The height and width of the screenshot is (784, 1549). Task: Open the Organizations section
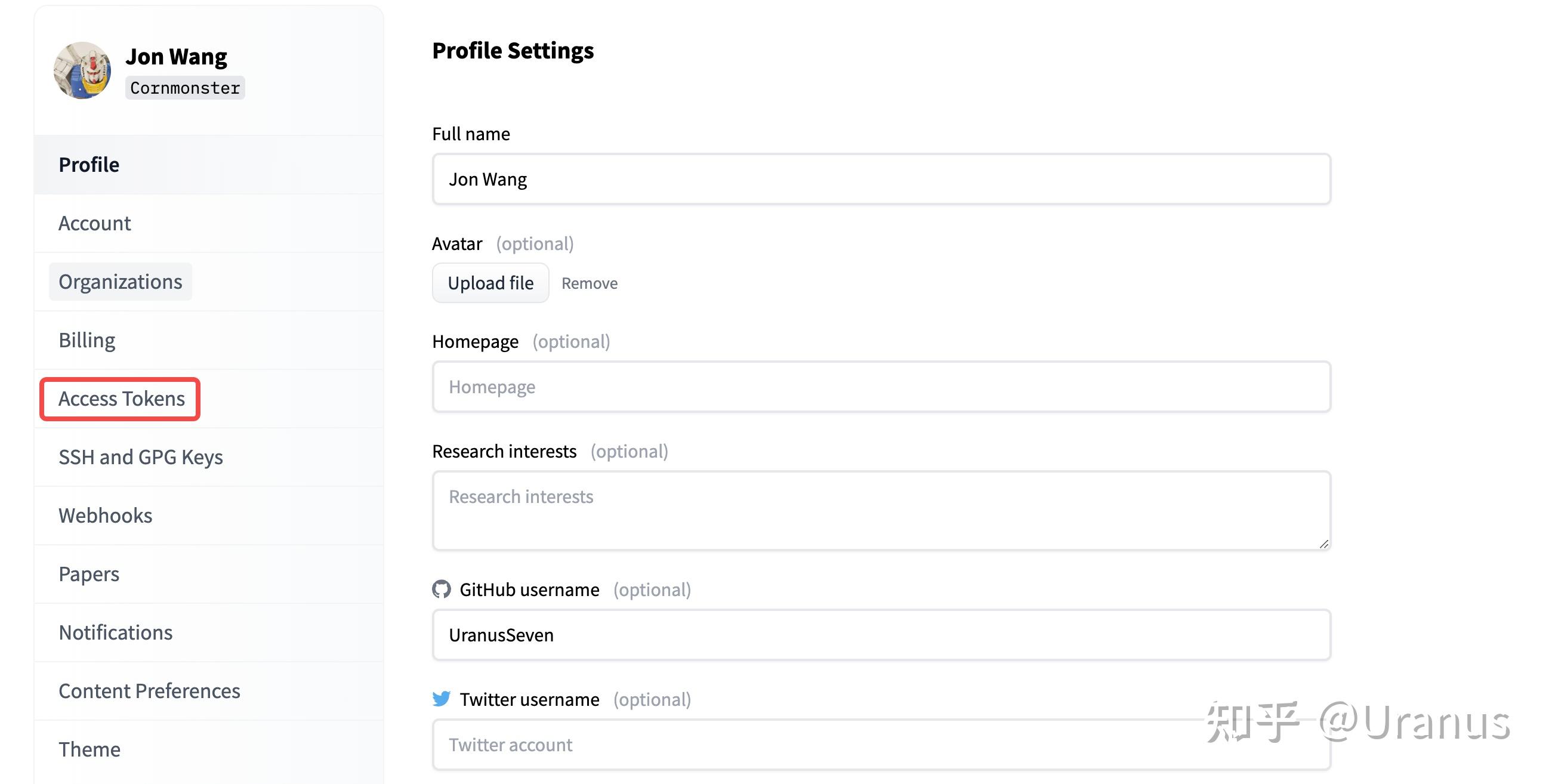tap(121, 282)
